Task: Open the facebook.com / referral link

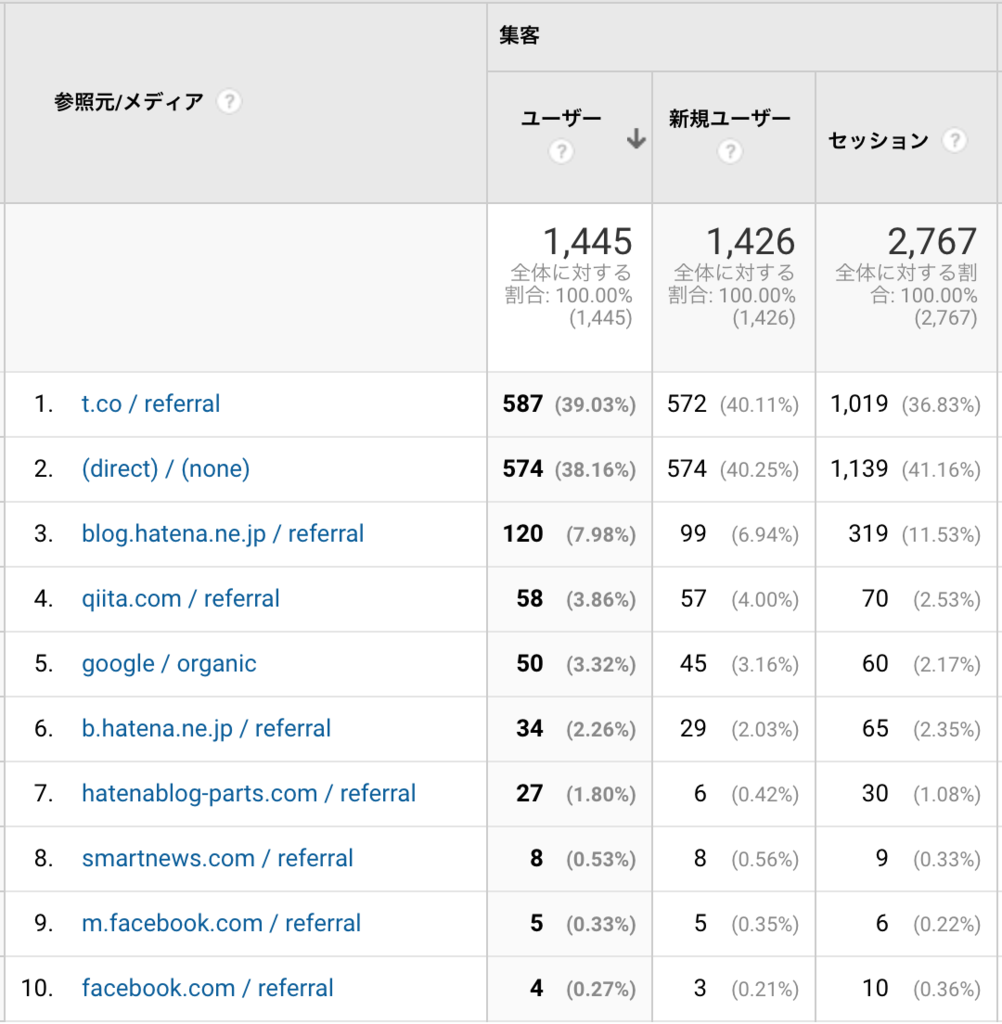Action: (x=208, y=988)
